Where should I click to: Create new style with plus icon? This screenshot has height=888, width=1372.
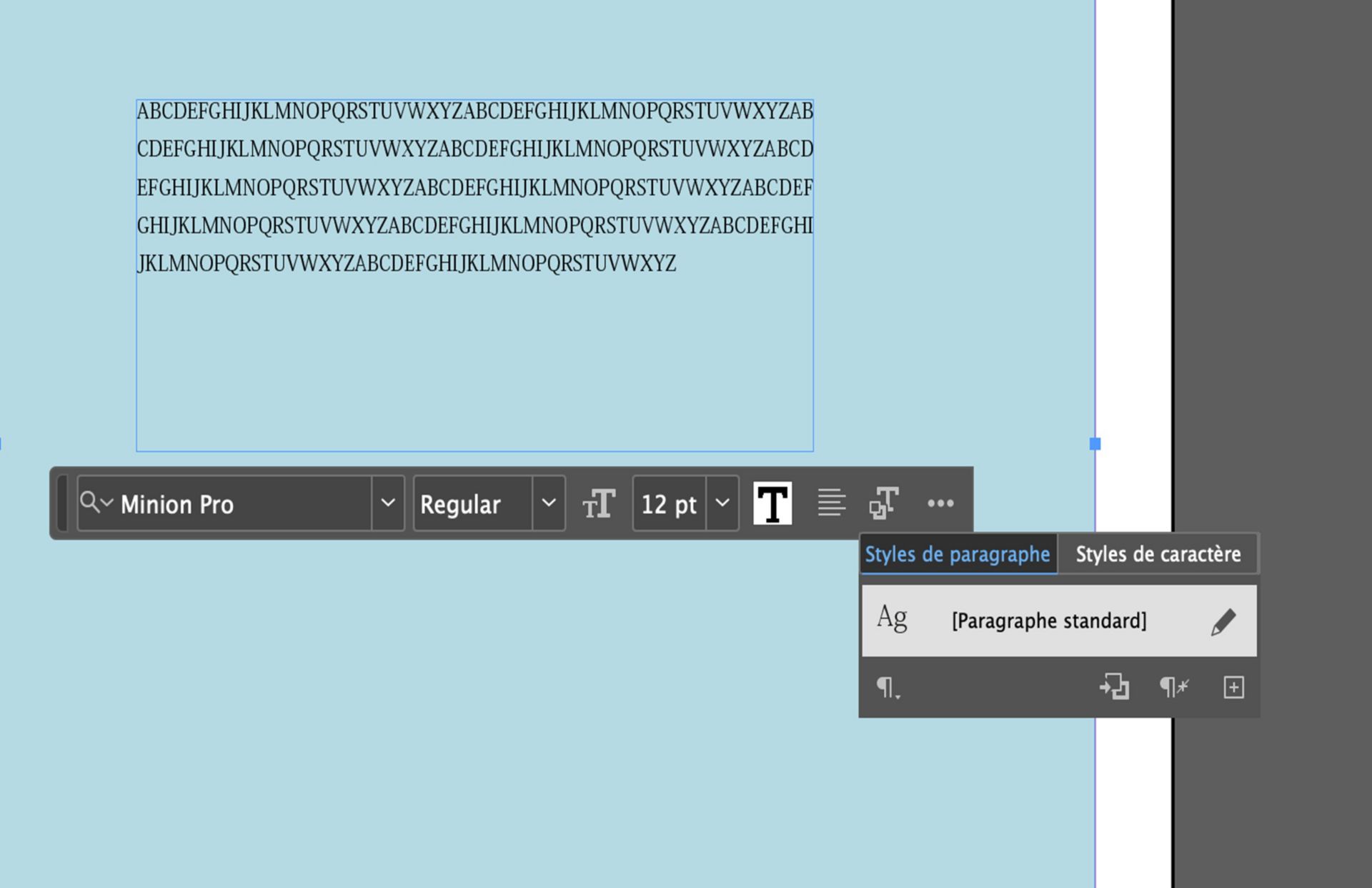point(1233,687)
